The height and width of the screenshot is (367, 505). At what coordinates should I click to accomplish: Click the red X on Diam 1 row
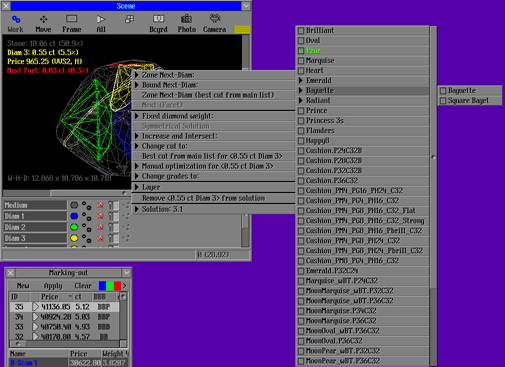coord(100,216)
